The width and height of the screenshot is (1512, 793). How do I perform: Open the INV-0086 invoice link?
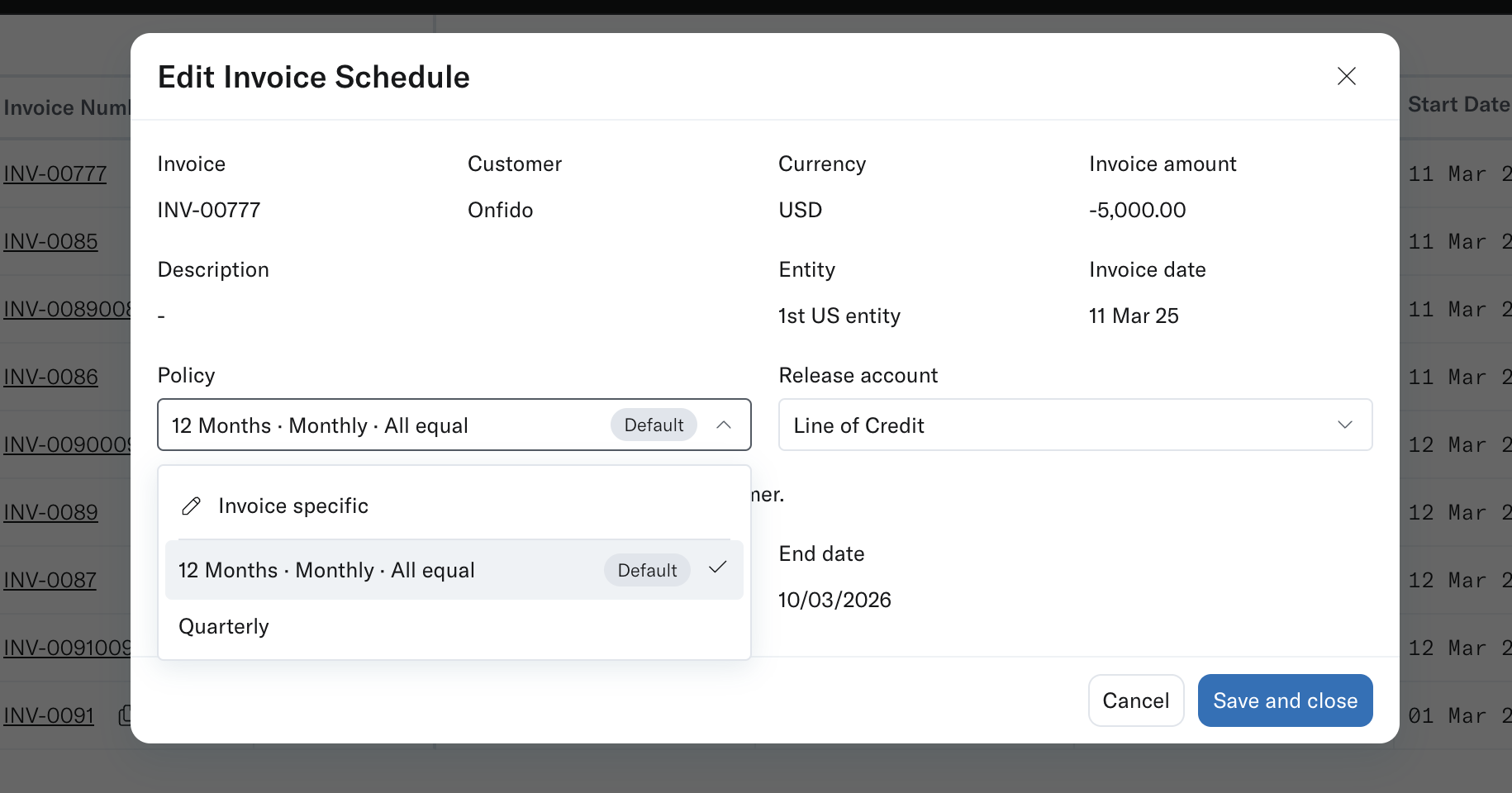pos(50,378)
